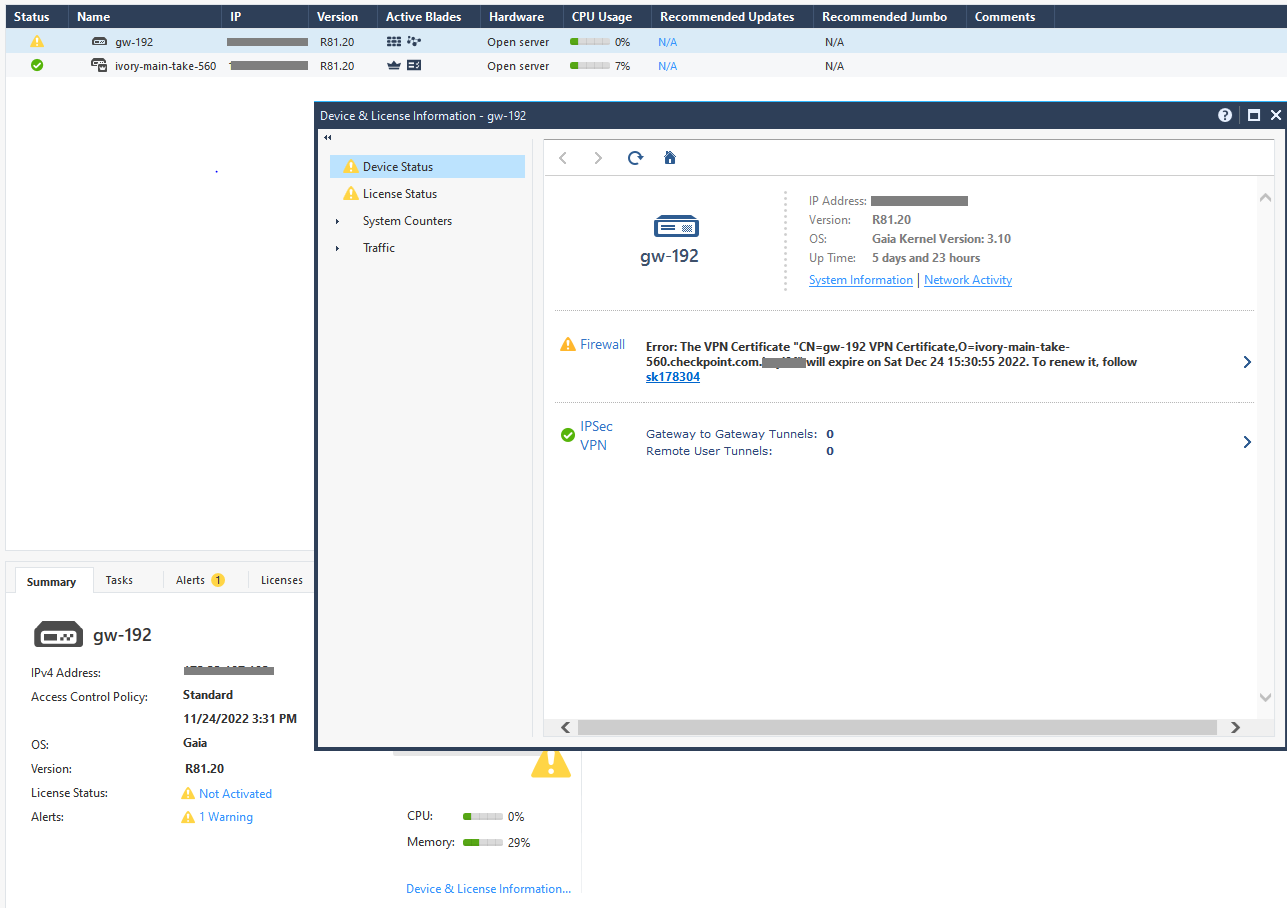The height and width of the screenshot is (908, 1287).
Task: Switch to the Summary tab
Action: coord(52,581)
